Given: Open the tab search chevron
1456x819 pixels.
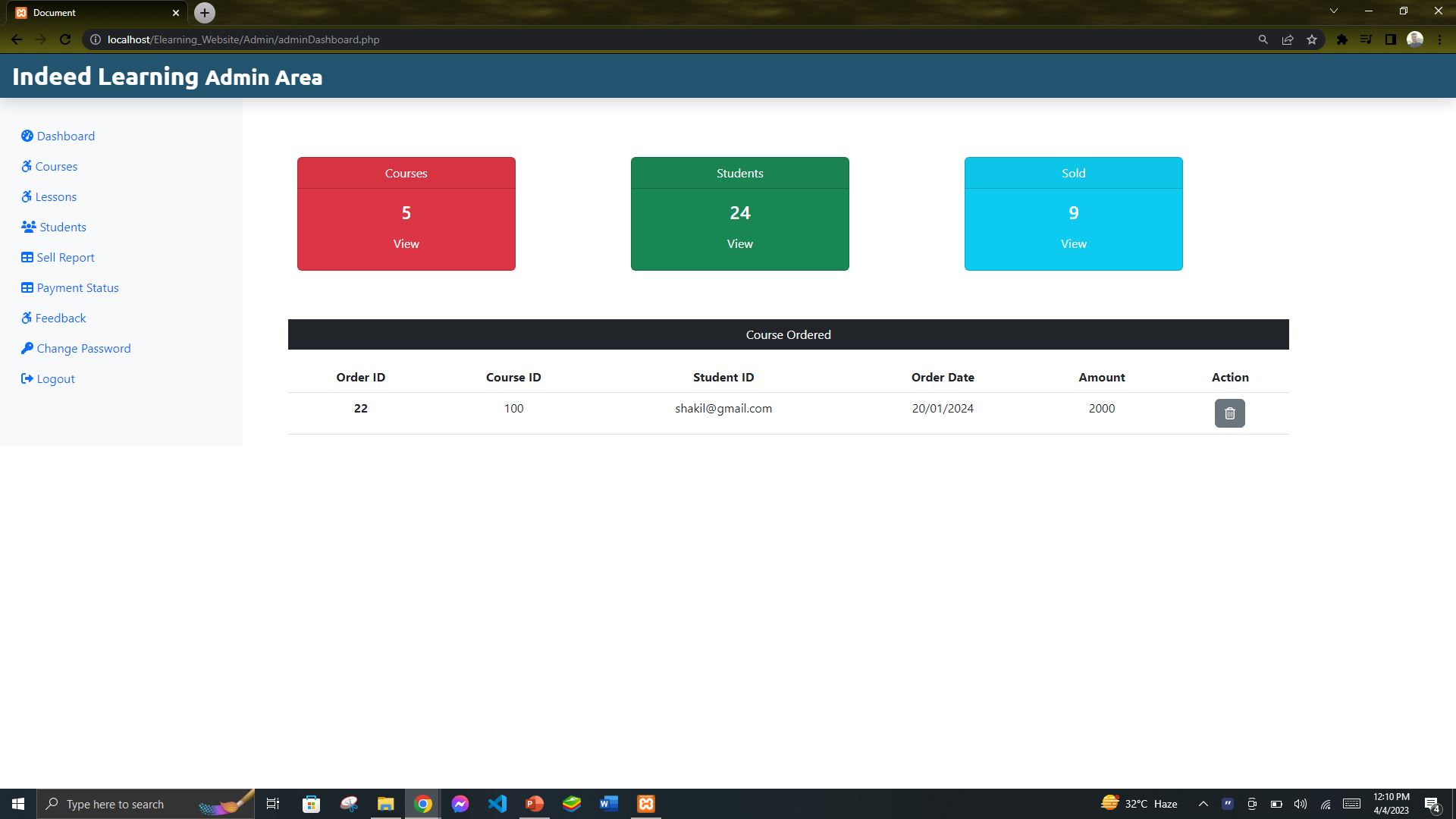Looking at the screenshot, I should 1333,11.
